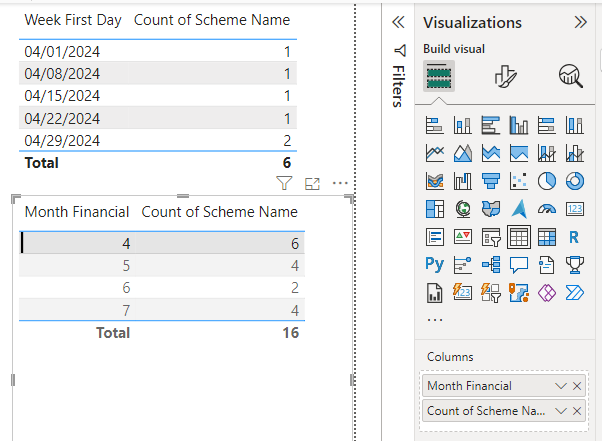
Task: Select the decomposition tree visual
Action: coord(491,265)
